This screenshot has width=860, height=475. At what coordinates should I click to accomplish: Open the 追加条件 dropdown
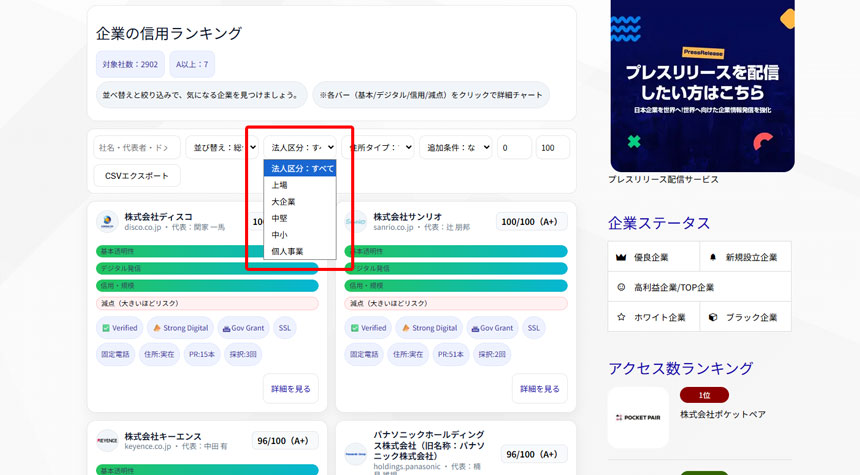pos(456,148)
